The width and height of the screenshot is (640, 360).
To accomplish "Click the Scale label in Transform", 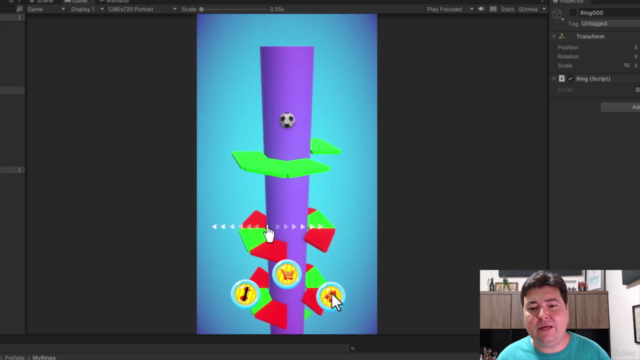I will [x=565, y=65].
